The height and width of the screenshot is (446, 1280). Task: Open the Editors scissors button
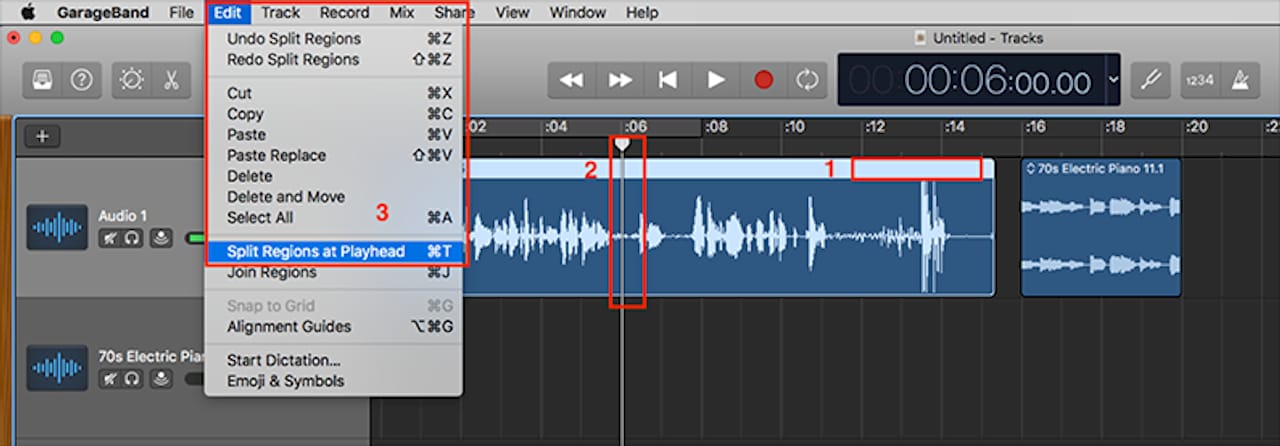pos(170,81)
